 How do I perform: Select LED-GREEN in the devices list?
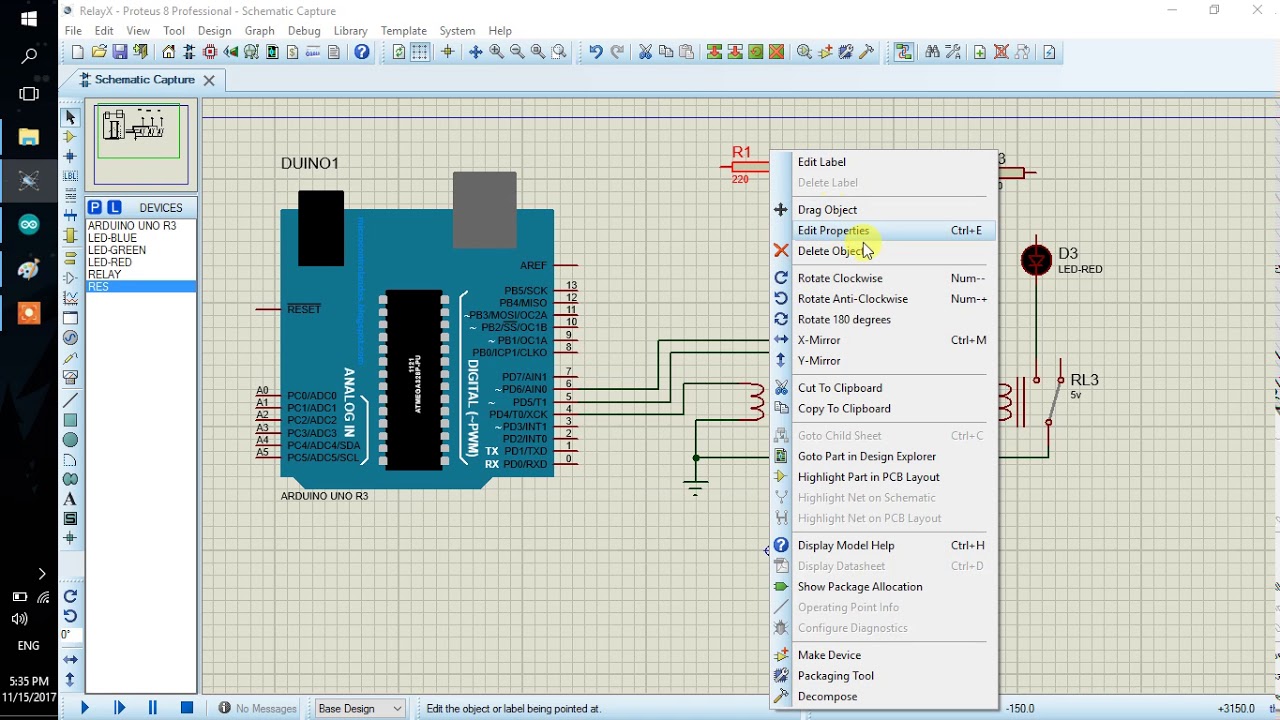tap(141, 250)
